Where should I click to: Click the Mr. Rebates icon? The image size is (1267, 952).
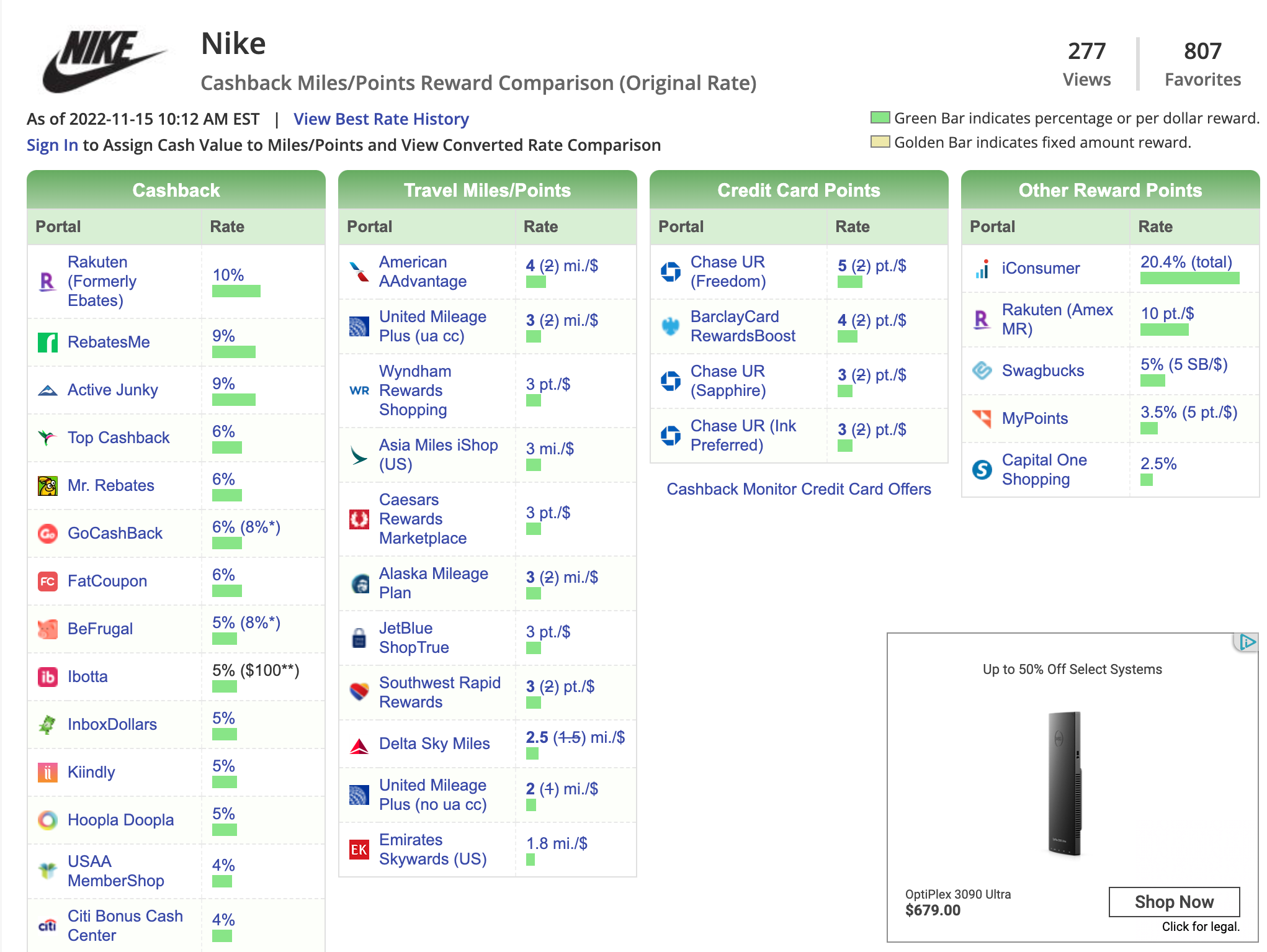click(x=47, y=485)
